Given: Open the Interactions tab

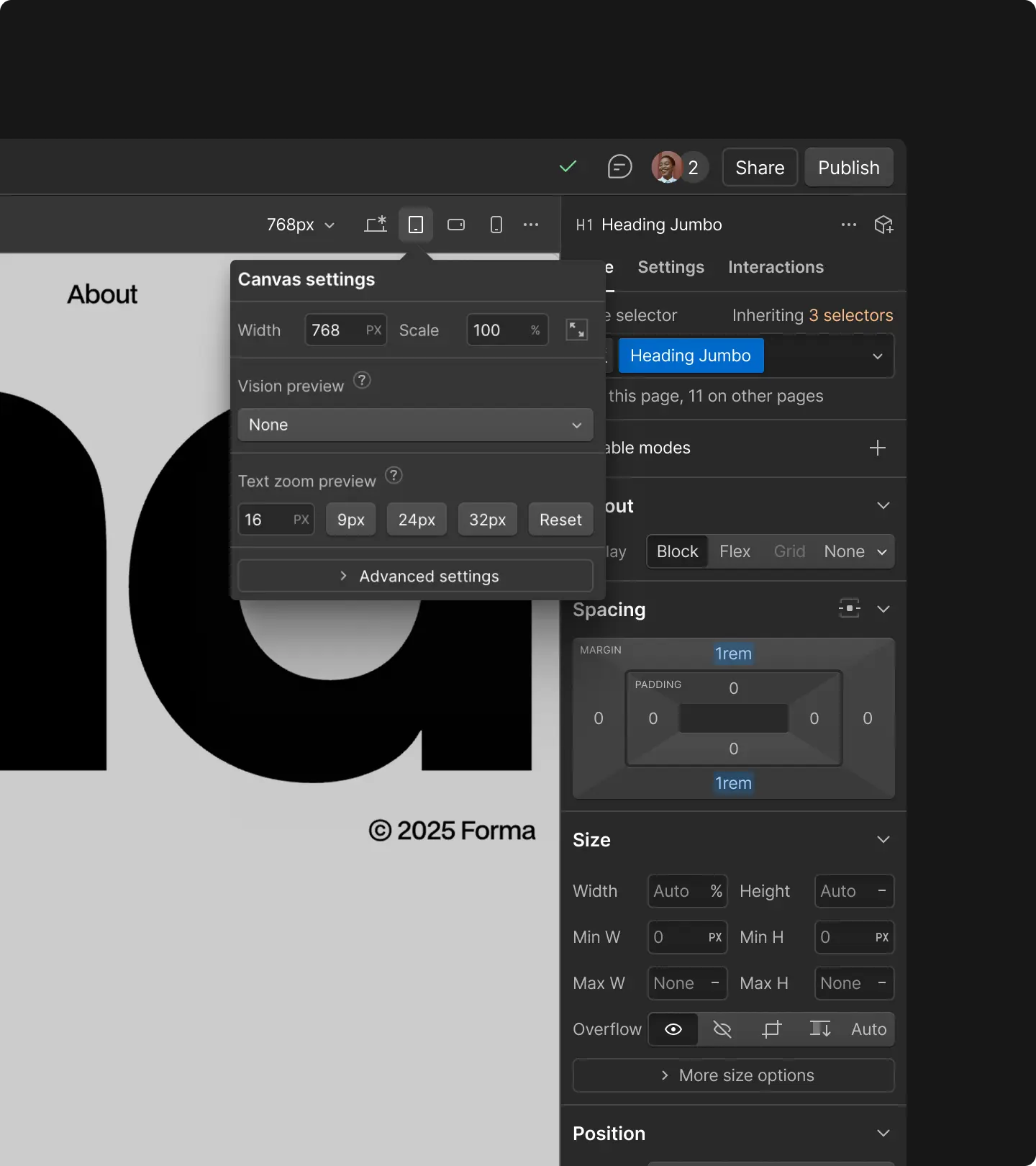Looking at the screenshot, I should click(776, 267).
